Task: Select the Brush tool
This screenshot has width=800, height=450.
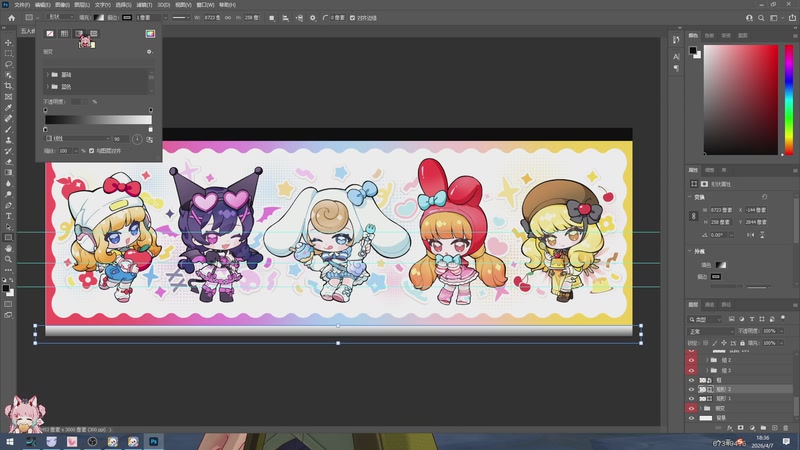Action: click(x=8, y=129)
